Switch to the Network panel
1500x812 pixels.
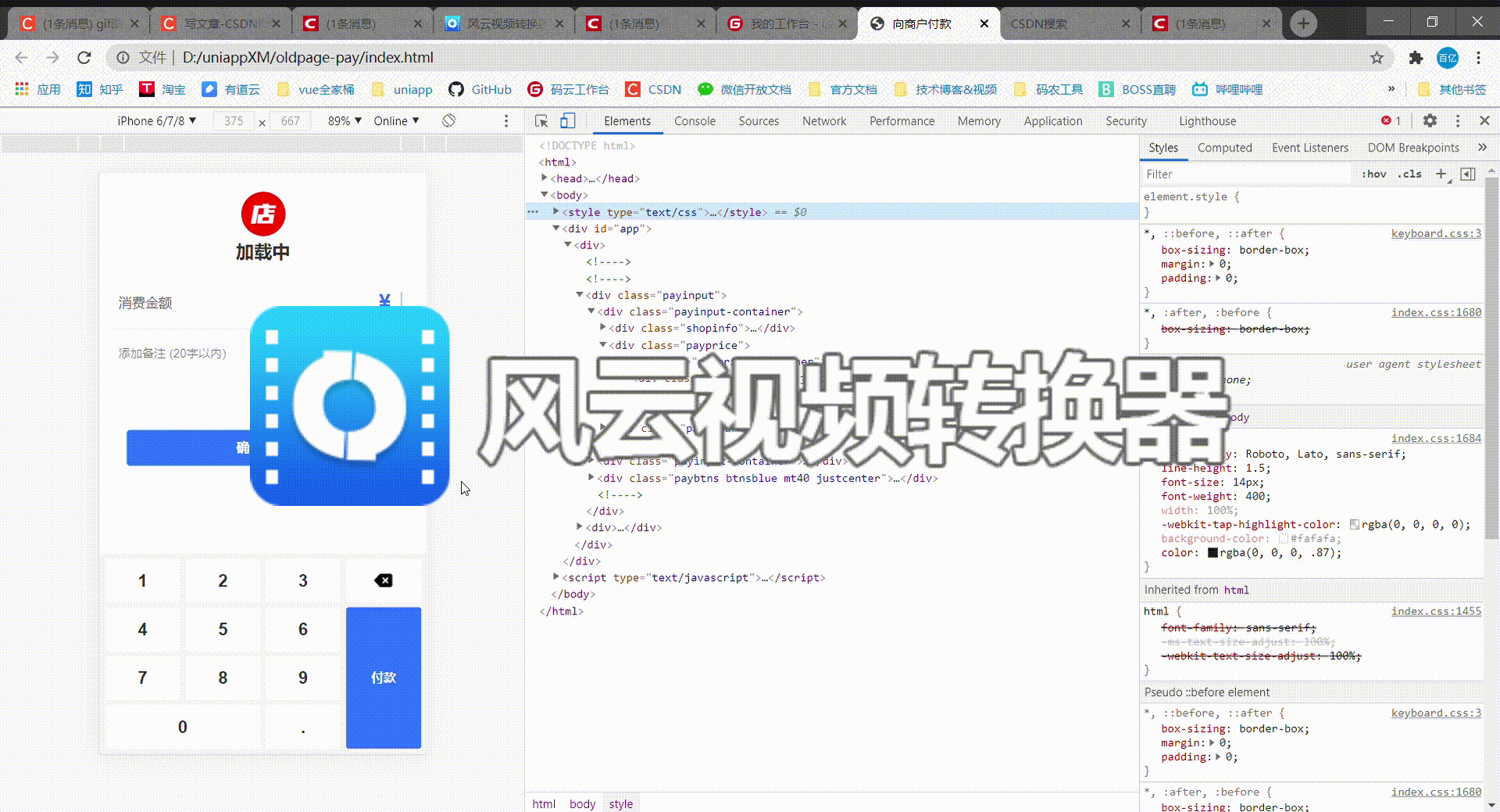point(824,121)
